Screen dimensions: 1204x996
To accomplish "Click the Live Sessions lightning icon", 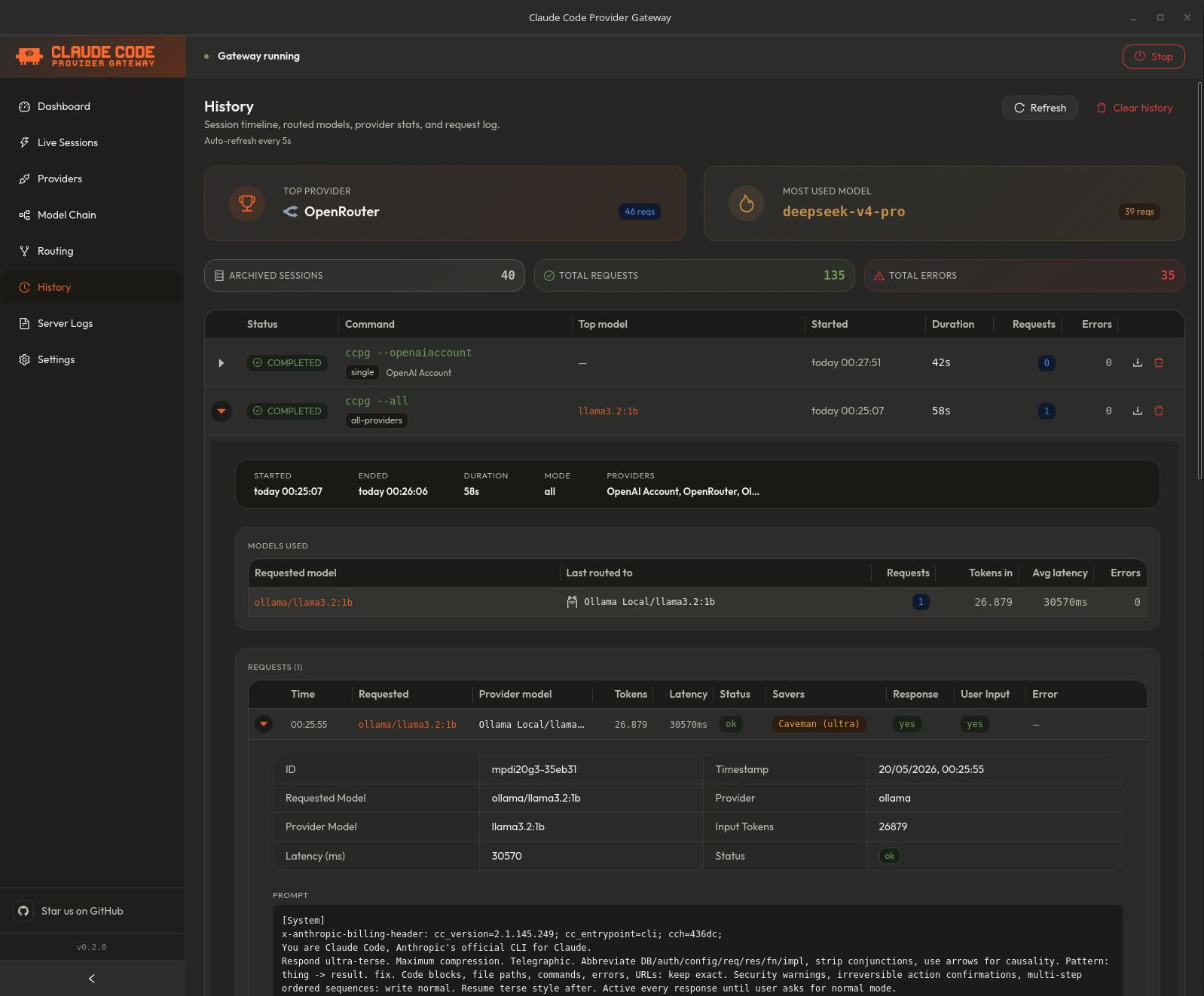I will point(25,142).
